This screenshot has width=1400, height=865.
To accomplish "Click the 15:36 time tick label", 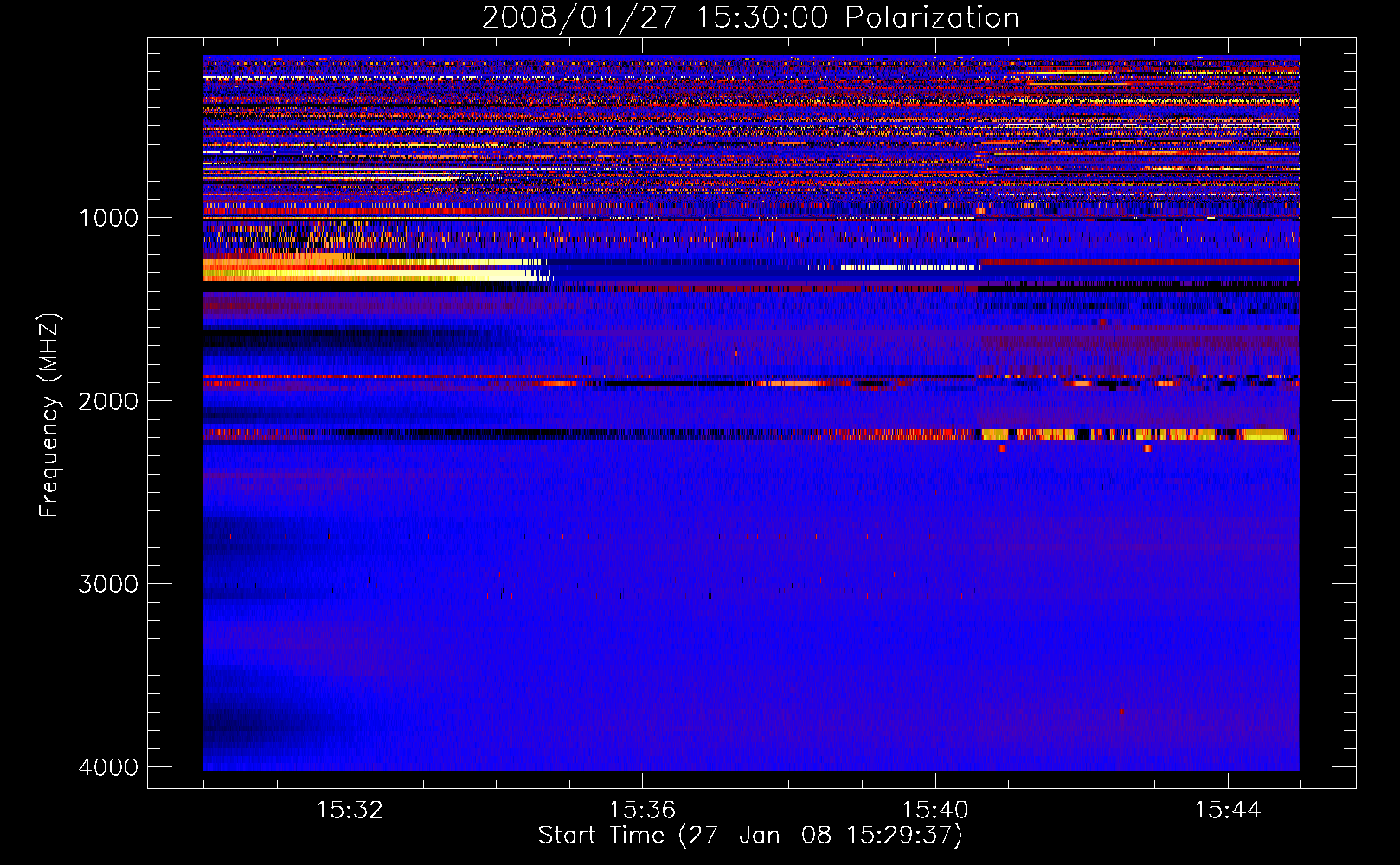I will (642, 811).
